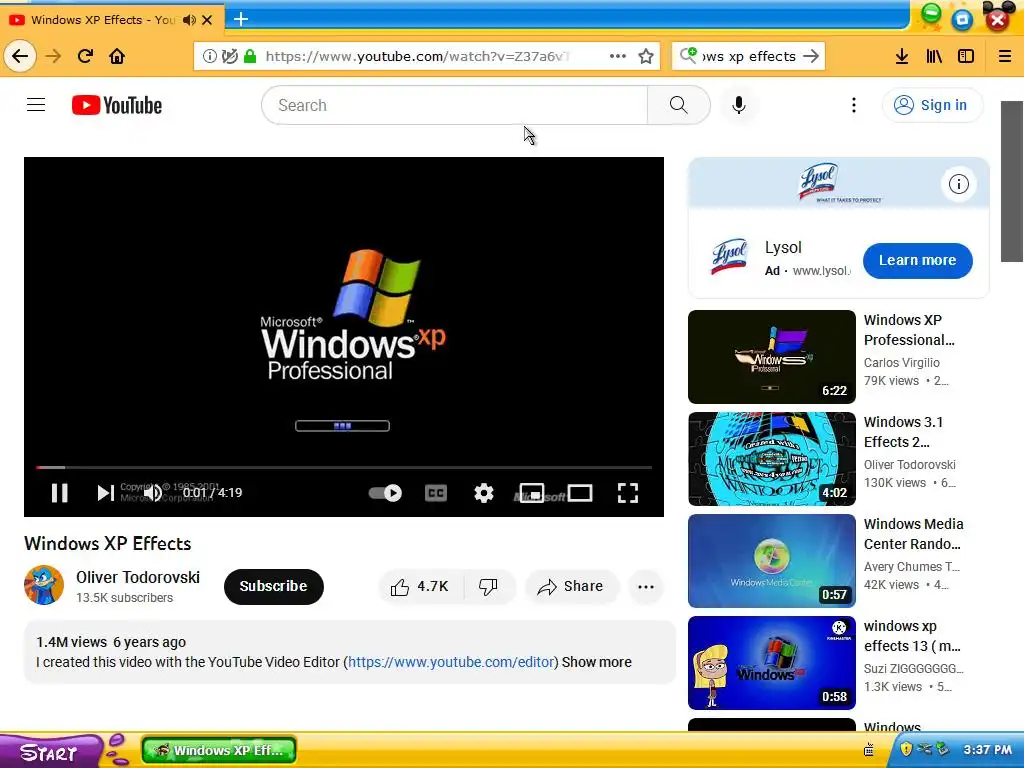This screenshot has width=1024, height=768.
Task: Toggle the browser sidebar icon
Action: click(x=966, y=56)
